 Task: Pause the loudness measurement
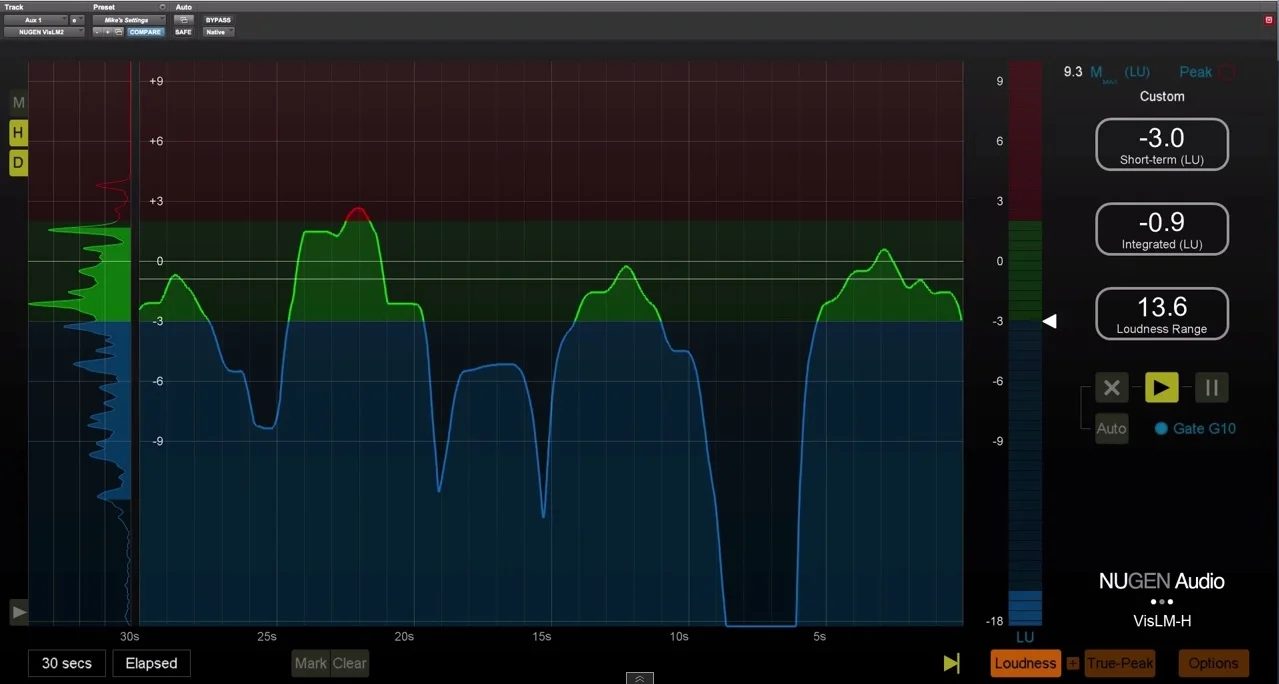tap(1211, 387)
